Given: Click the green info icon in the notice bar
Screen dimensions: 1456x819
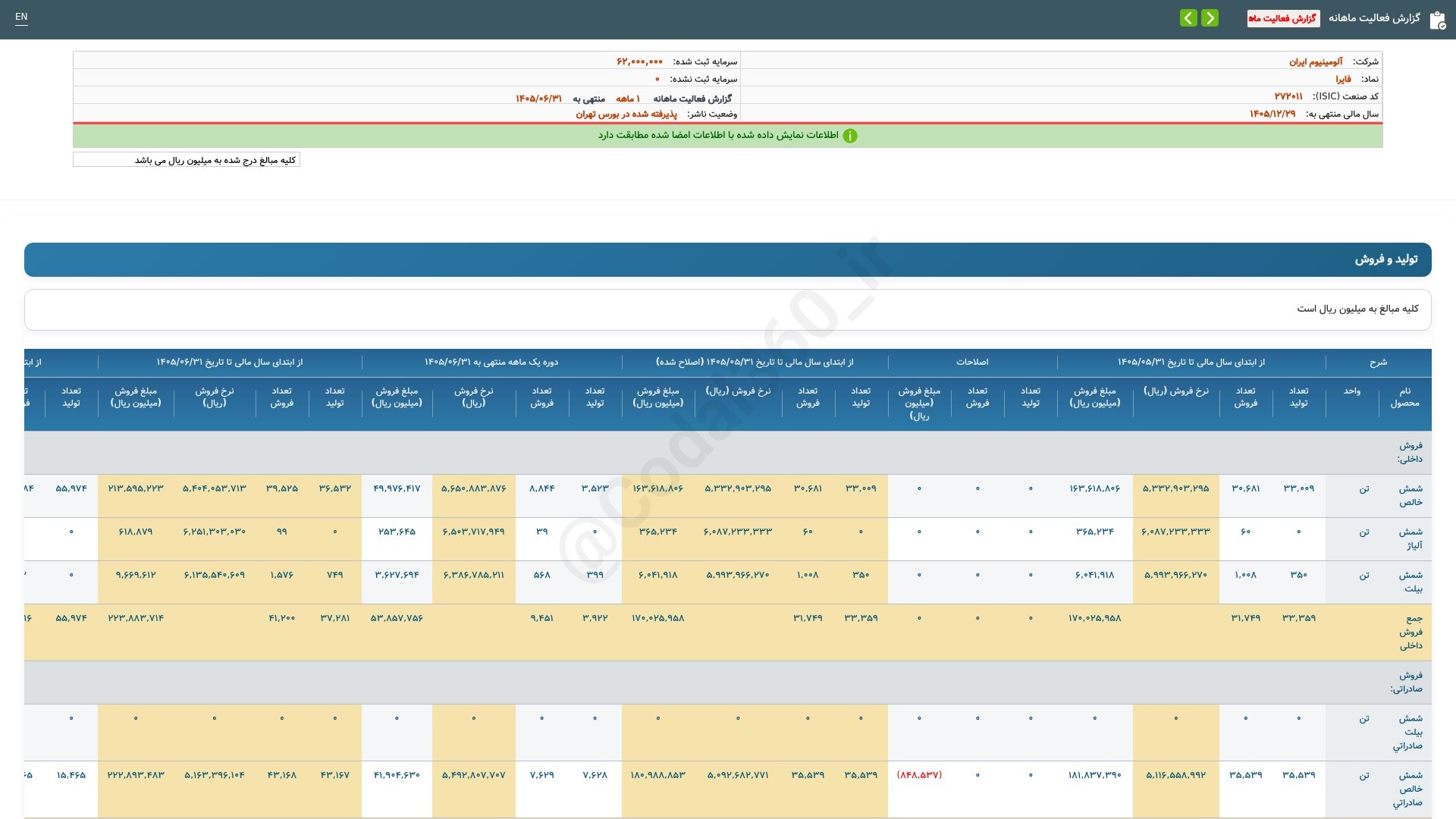Looking at the screenshot, I should tap(850, 136).
